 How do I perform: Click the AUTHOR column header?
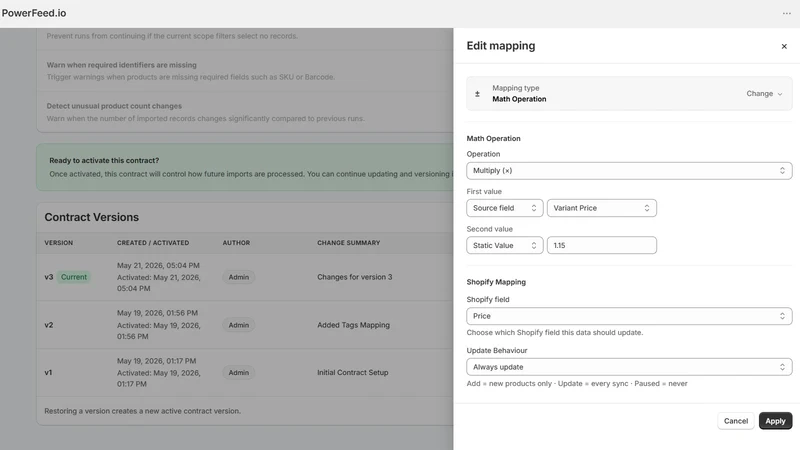236,243
